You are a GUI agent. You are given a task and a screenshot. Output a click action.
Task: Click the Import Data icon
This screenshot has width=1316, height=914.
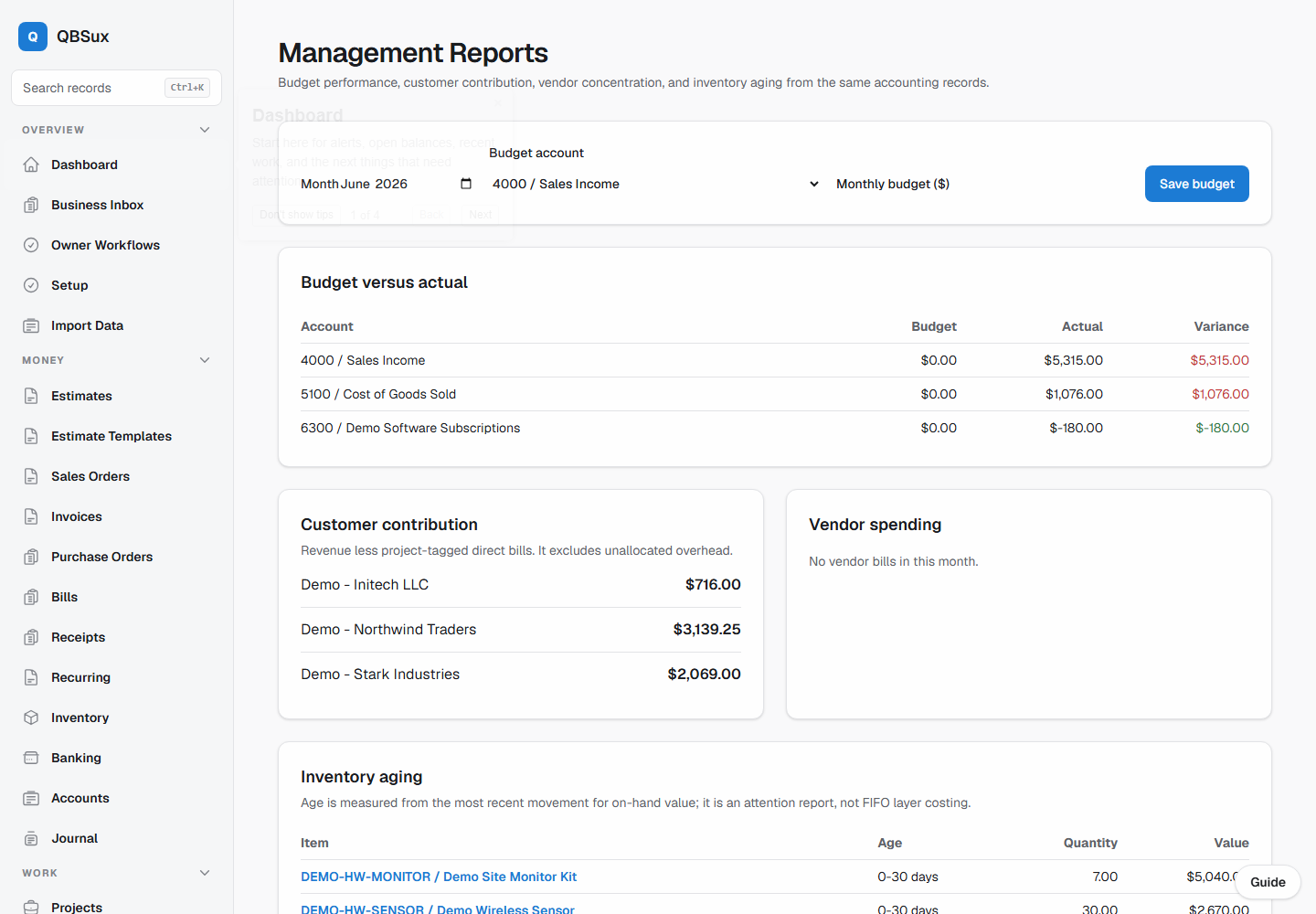click(x=31, y=325)
